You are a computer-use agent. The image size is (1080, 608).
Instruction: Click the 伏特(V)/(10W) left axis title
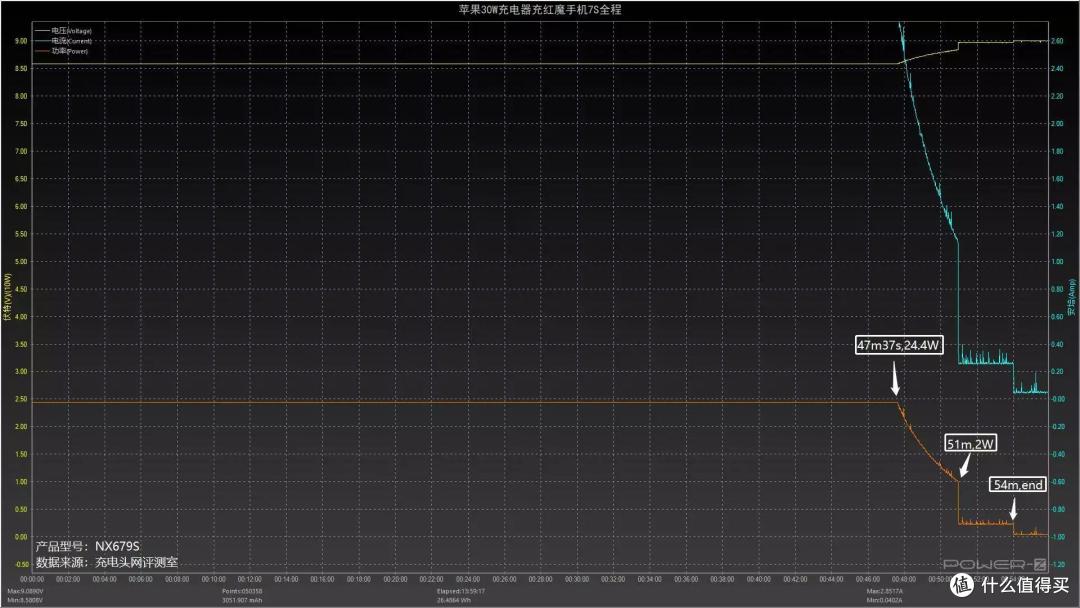8,297
